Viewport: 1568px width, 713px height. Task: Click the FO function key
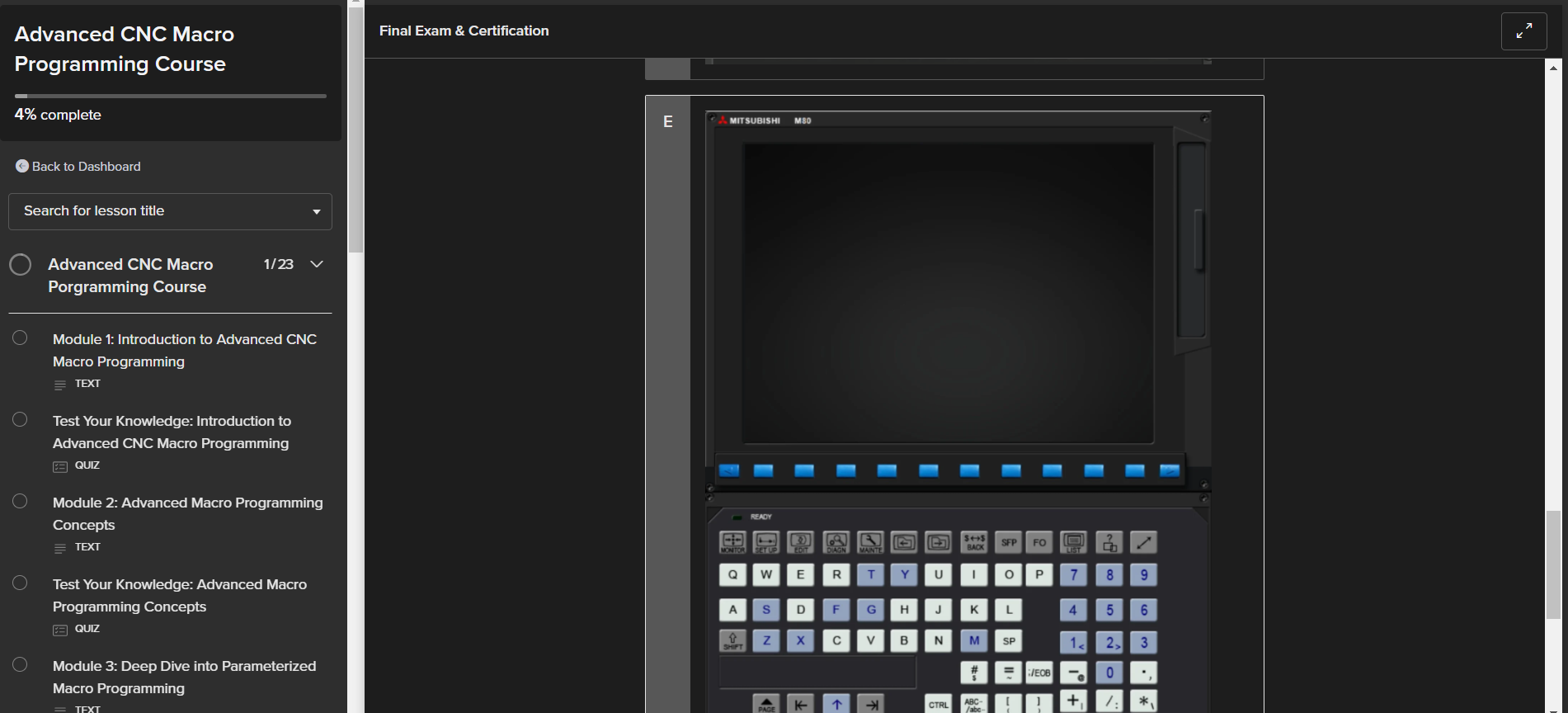pos(1039,542)
